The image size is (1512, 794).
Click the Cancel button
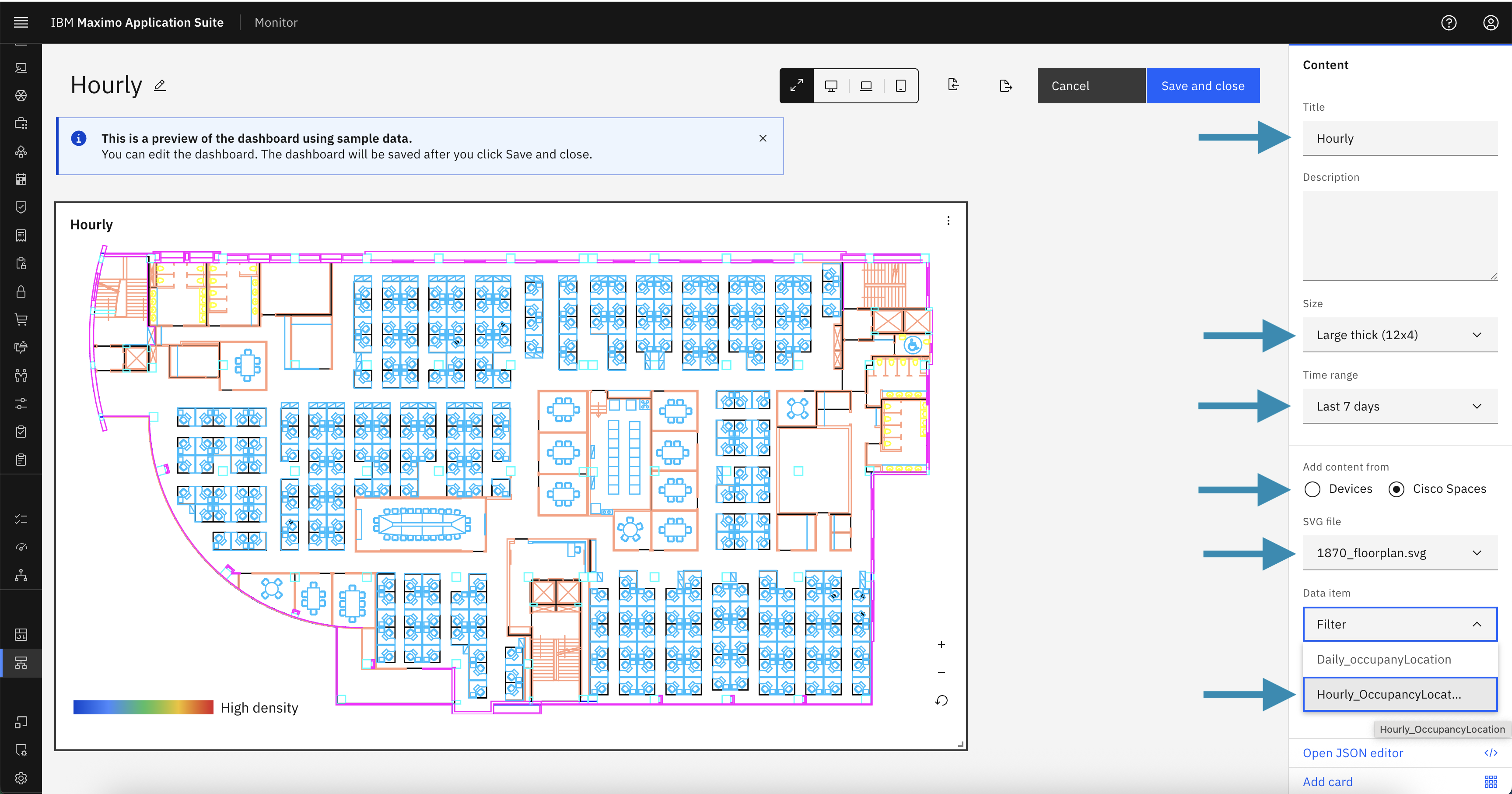(x=1091, y=86)
